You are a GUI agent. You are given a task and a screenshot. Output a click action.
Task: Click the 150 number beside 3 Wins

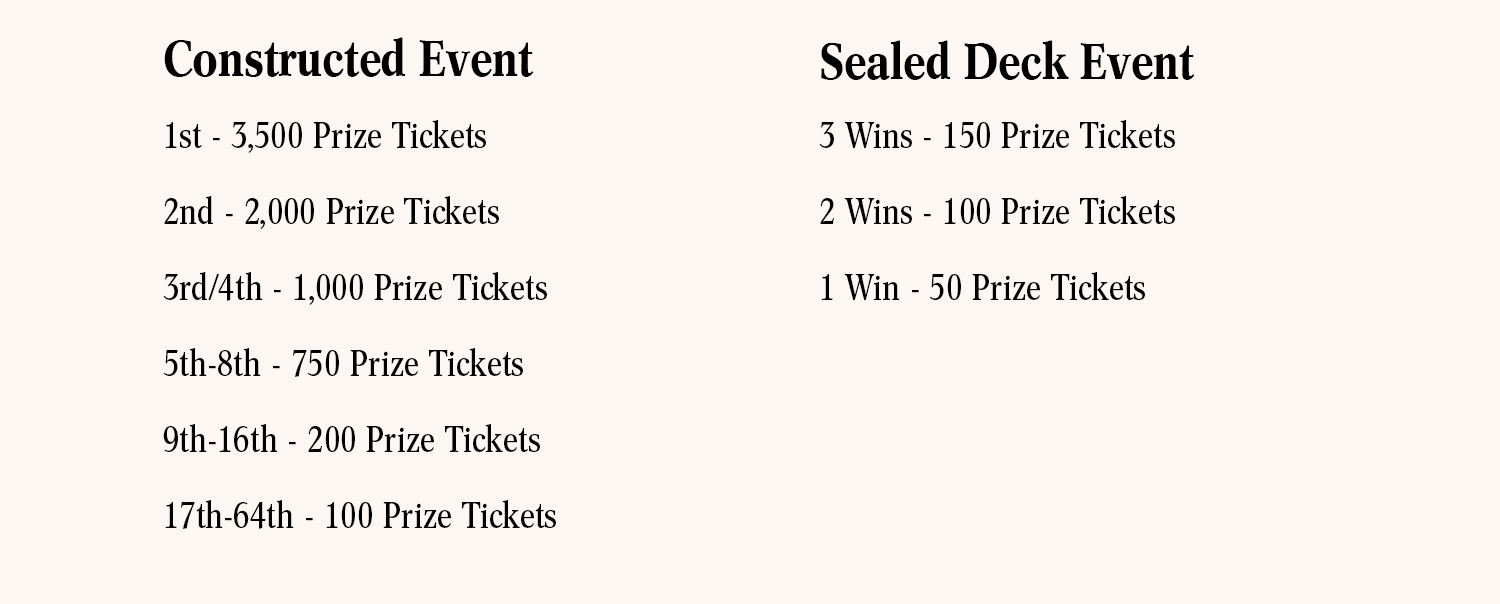pos(967,136)
